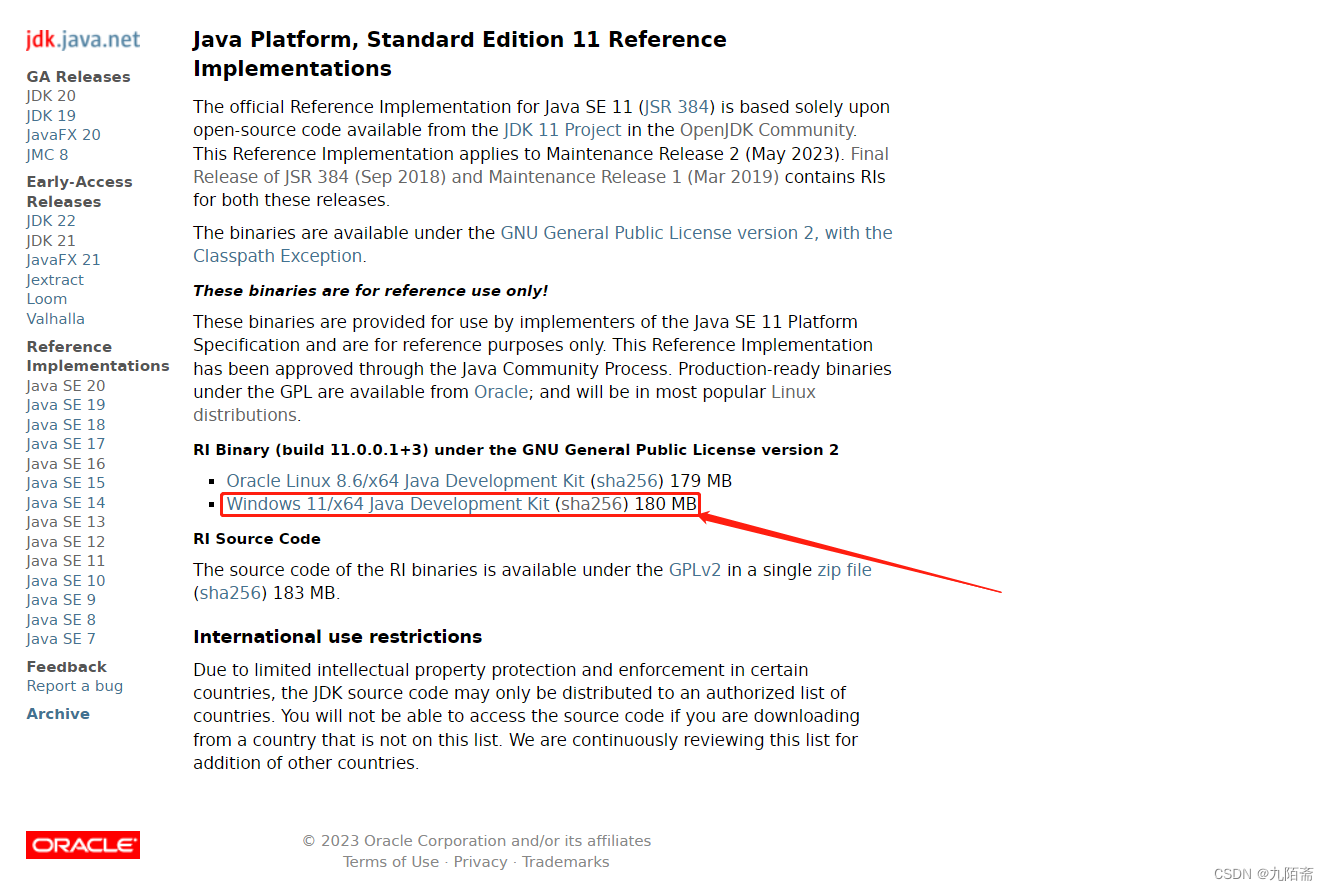Open GNU General Public License version 2 link
This screenshot has height=890, width=1329.
click(x=543, y=244)
